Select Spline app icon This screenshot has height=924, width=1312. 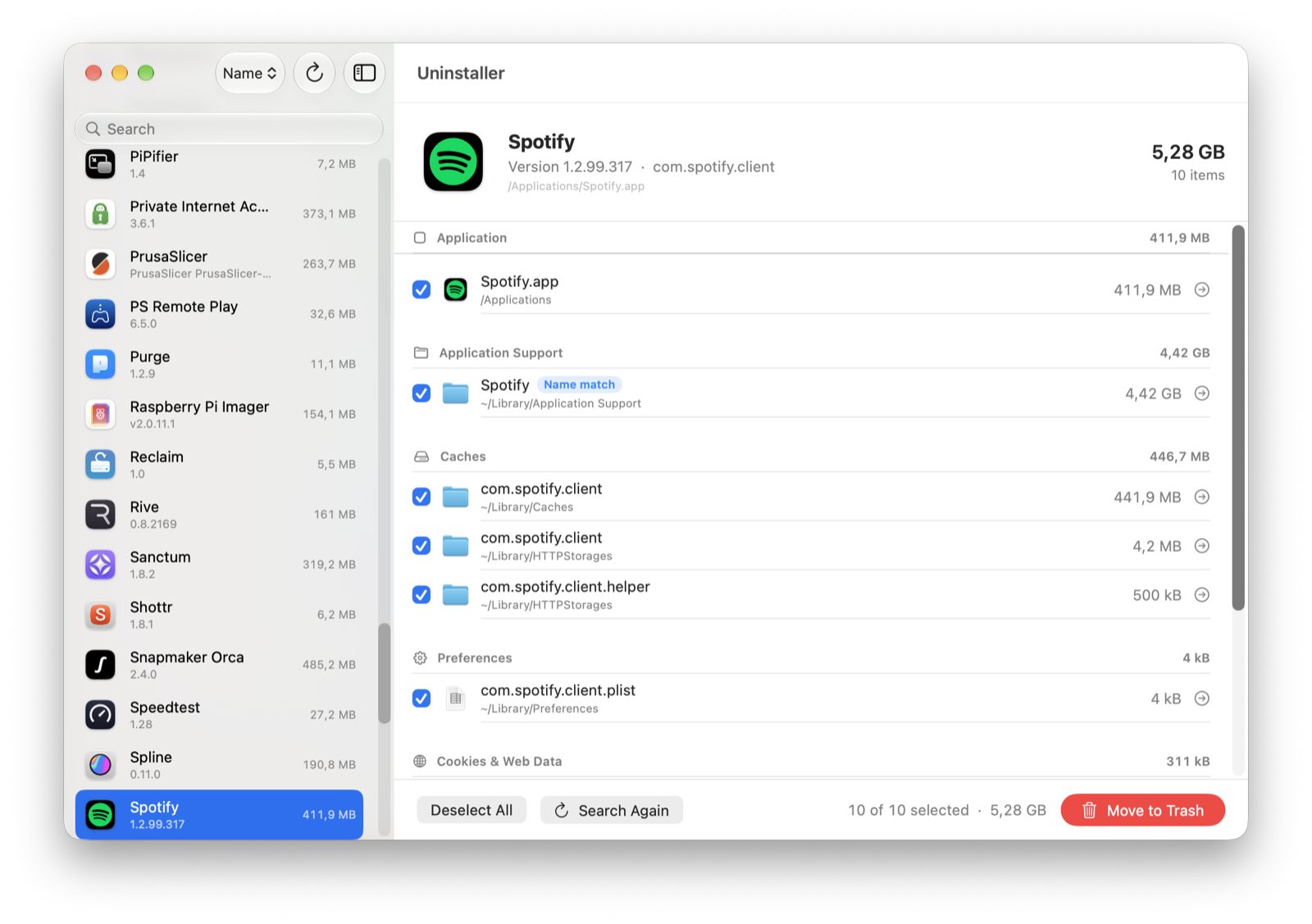tap(101, 764)
